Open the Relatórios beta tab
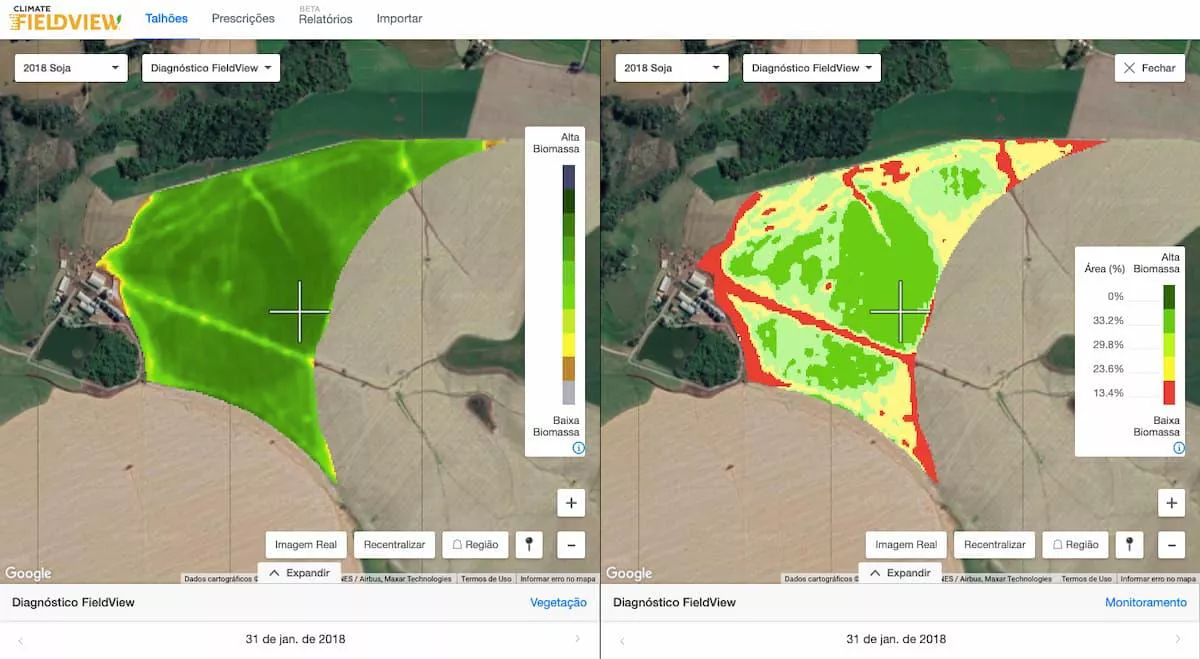The height and width of the screenshot is (659, 1200). click(325, 18)
